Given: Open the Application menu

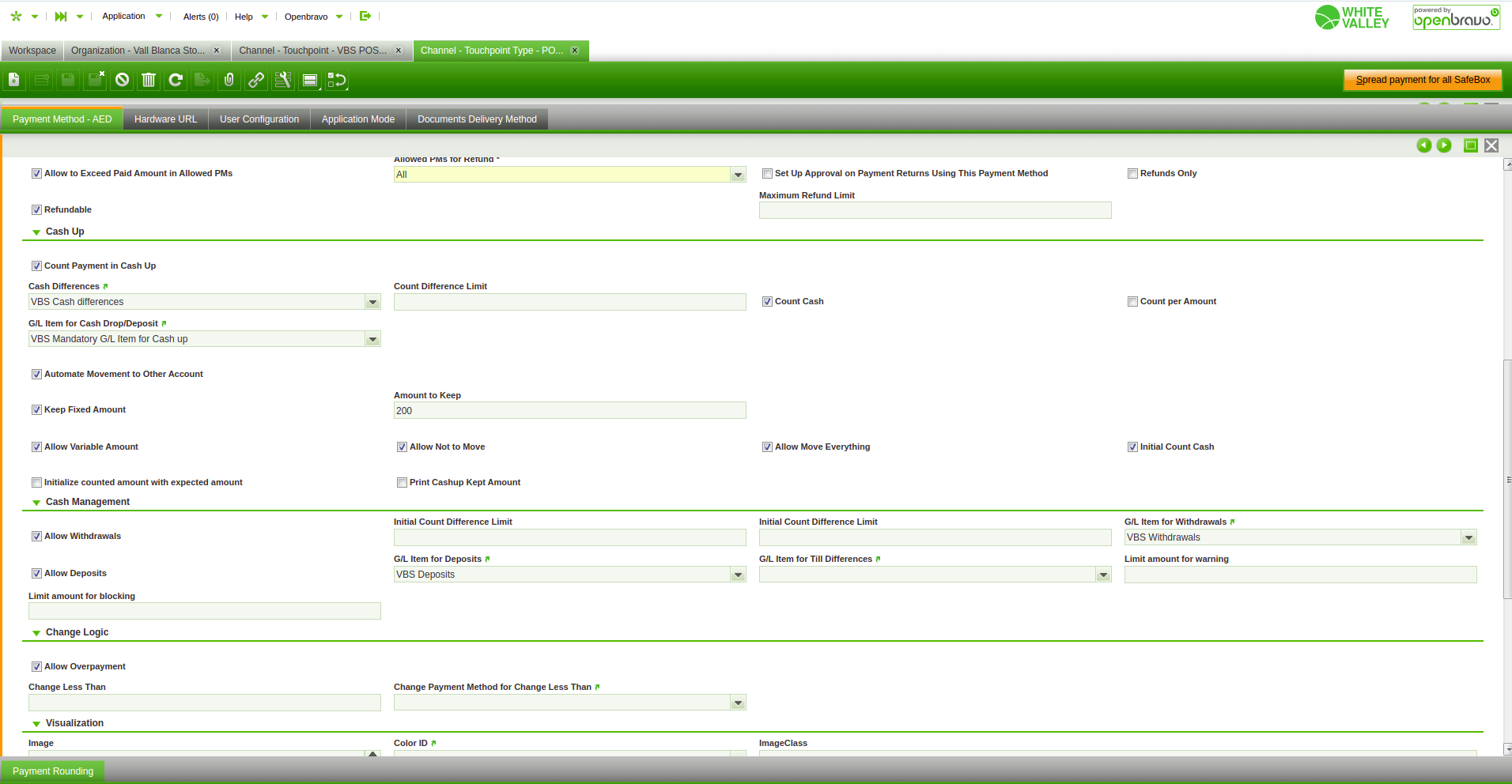Looking at the screenshot, I should click(124, 16).
